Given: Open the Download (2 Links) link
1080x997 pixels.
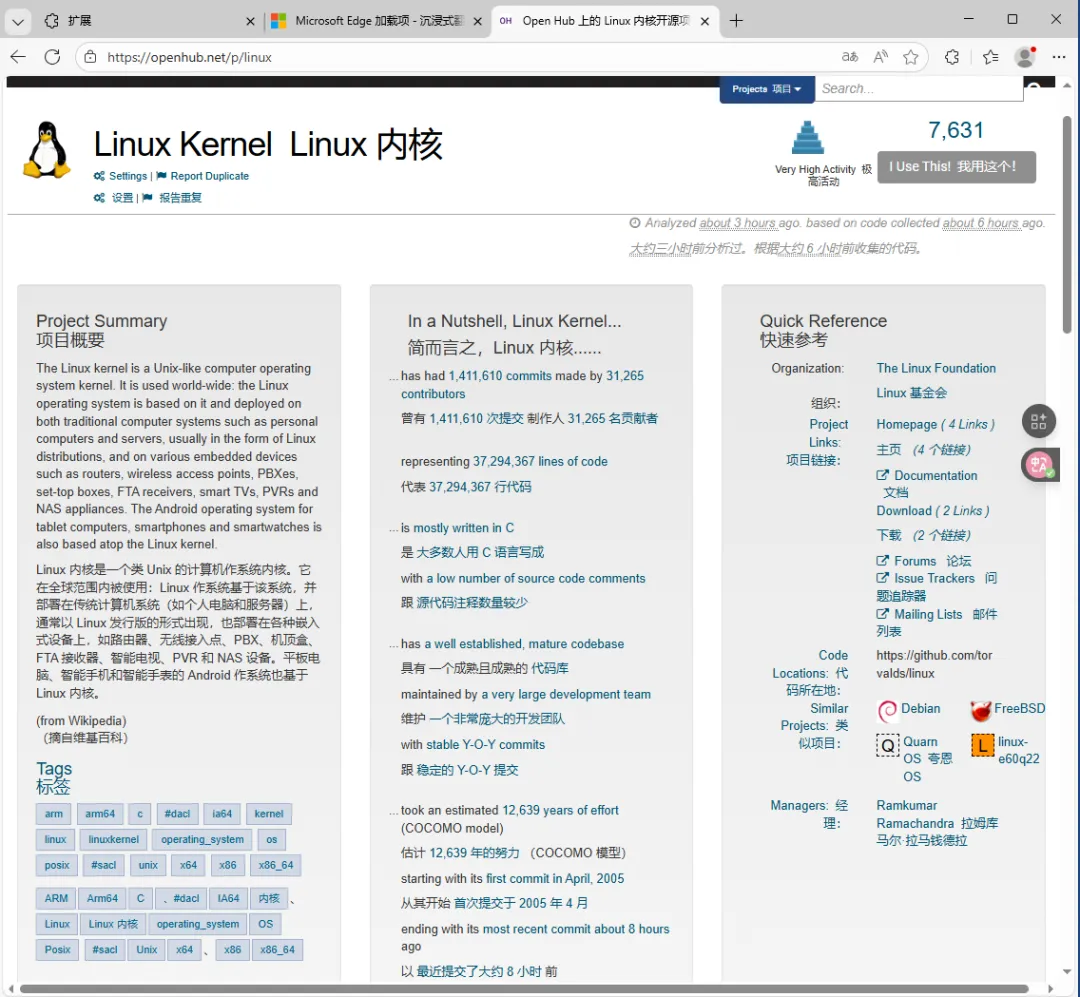Looking at the screenshot, I should [933, 511].
